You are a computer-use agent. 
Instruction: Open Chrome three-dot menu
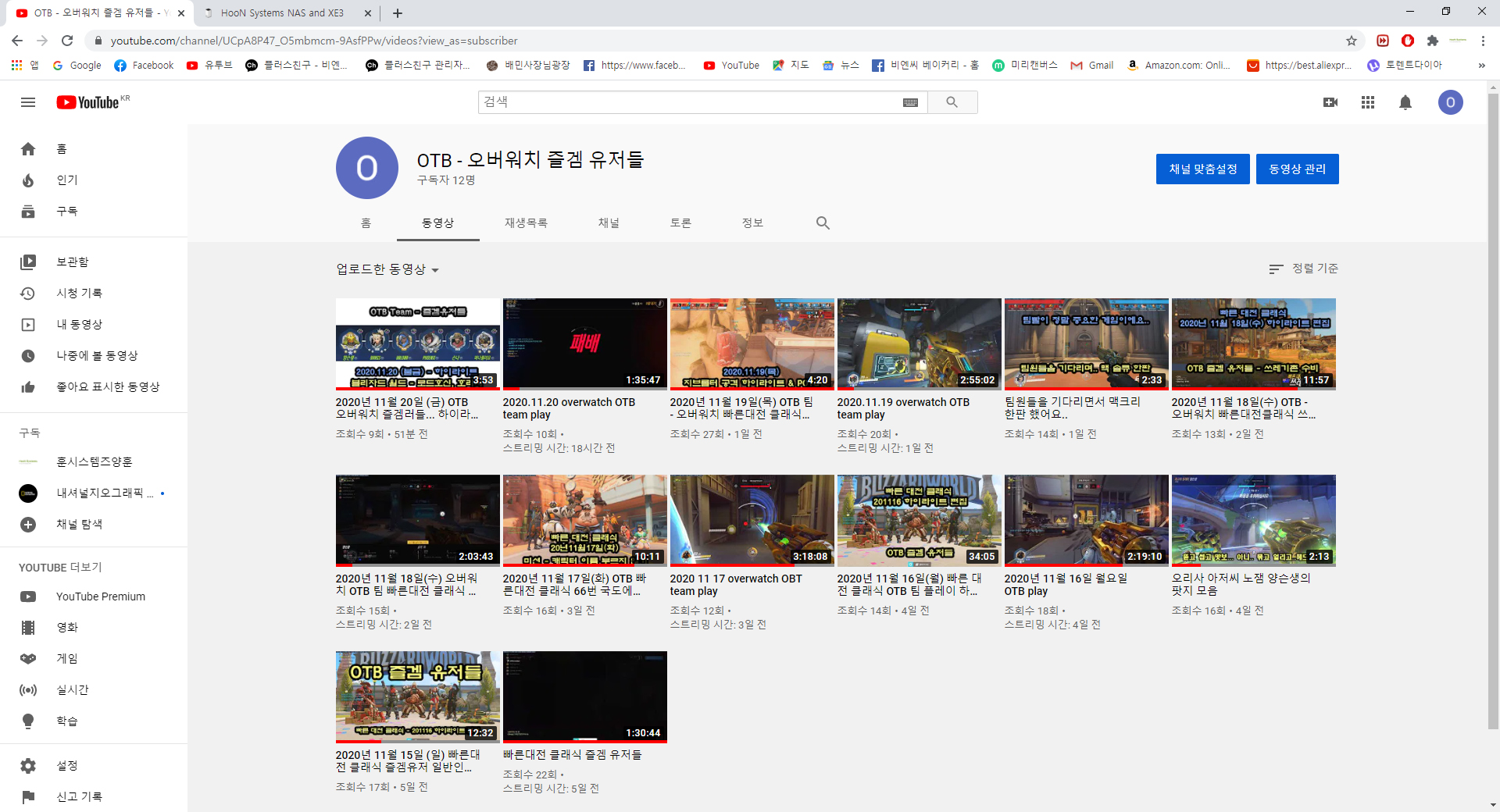click(x=1483, y=41)
